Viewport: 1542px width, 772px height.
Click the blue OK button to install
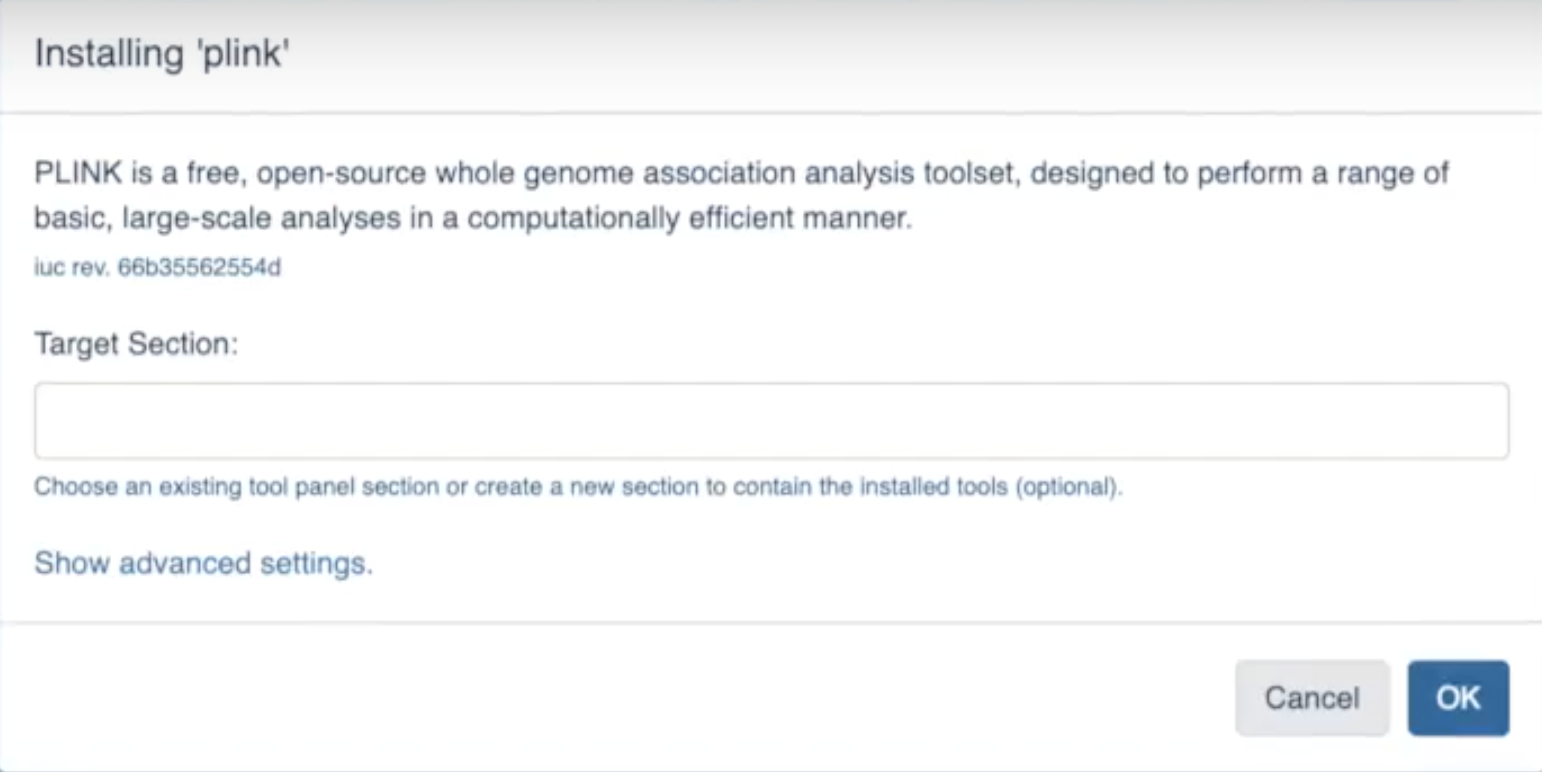click(1458, 698)
